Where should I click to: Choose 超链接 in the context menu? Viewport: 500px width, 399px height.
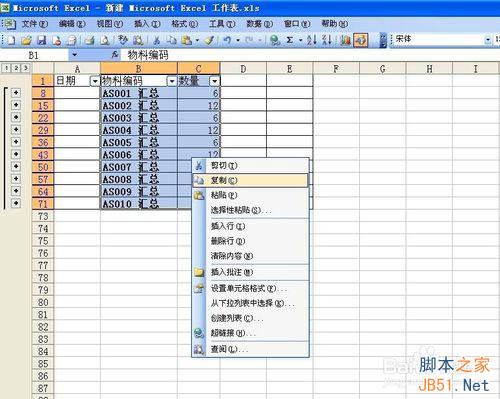tap(250, 333)
